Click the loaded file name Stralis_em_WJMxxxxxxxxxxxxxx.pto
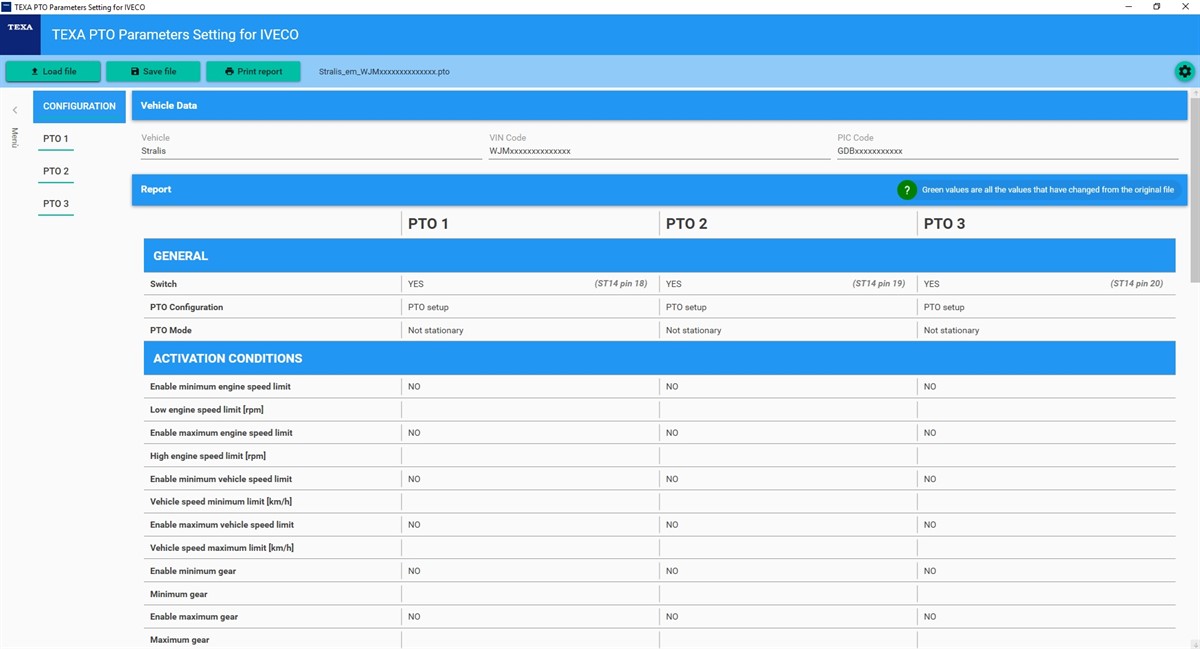This screenshot has height=649, width=1200. tap(384, 72)
